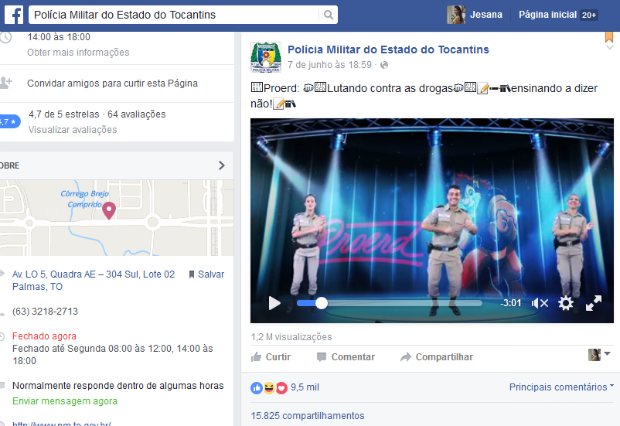
Task: Open video settings gear icon
Action: click(566, 303)
